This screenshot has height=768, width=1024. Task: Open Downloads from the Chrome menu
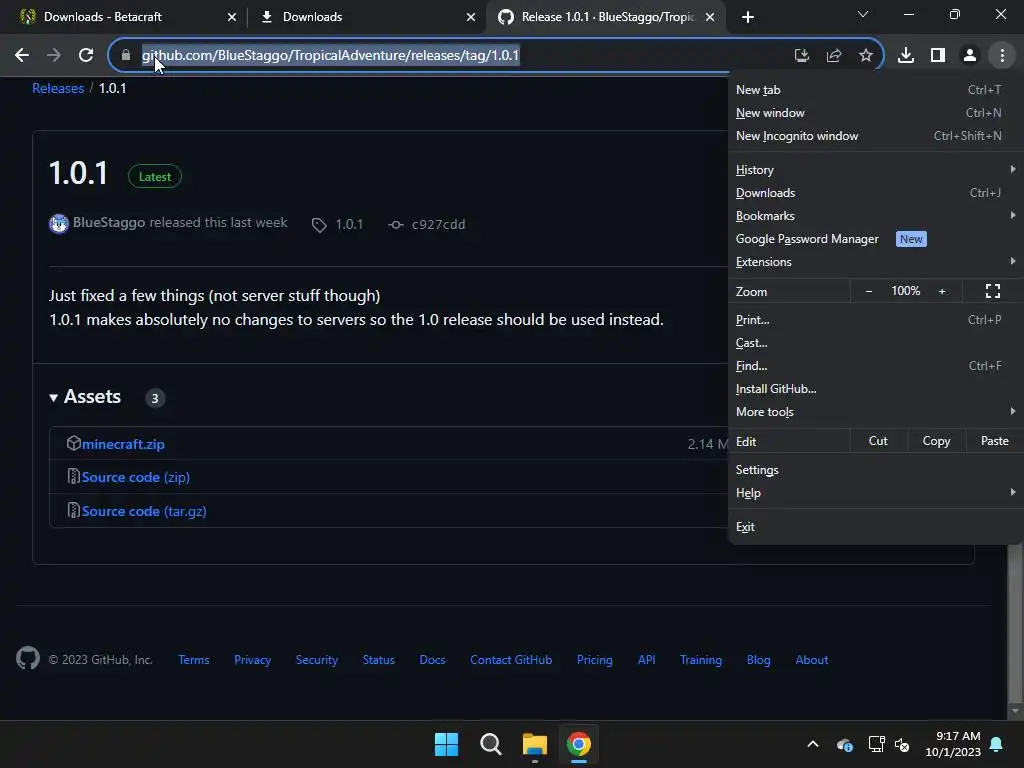click(875, 193)
